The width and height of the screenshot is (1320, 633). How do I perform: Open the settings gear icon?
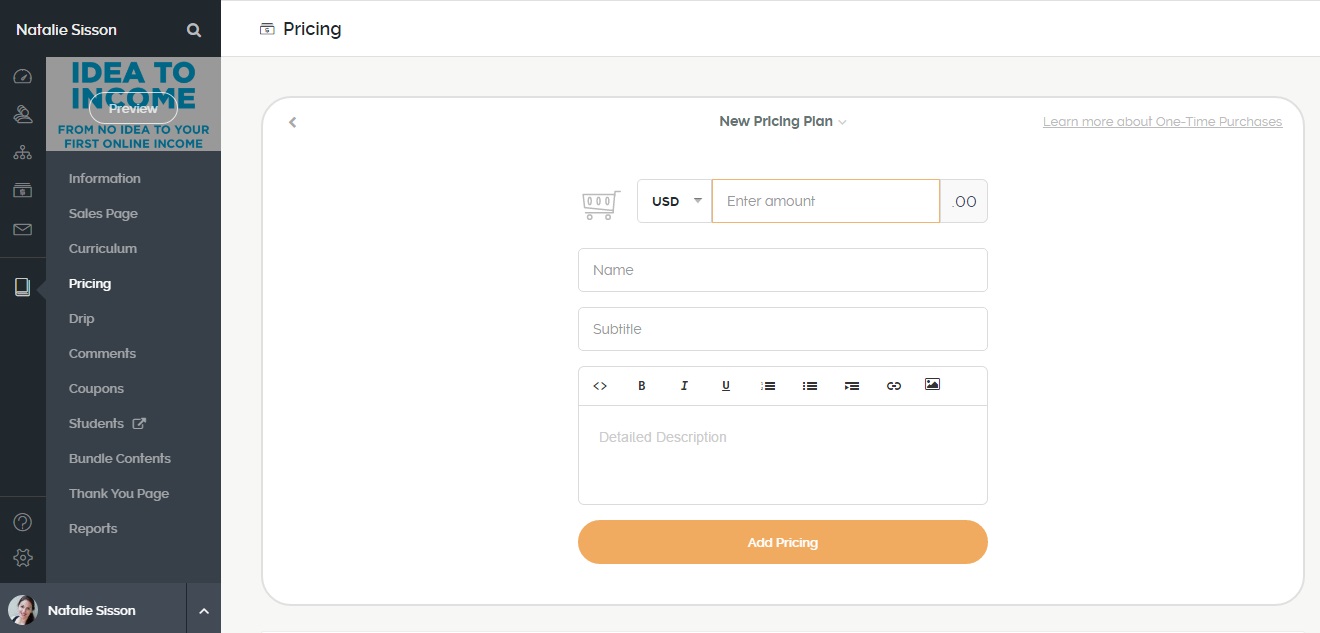click(x=23, y=558)
